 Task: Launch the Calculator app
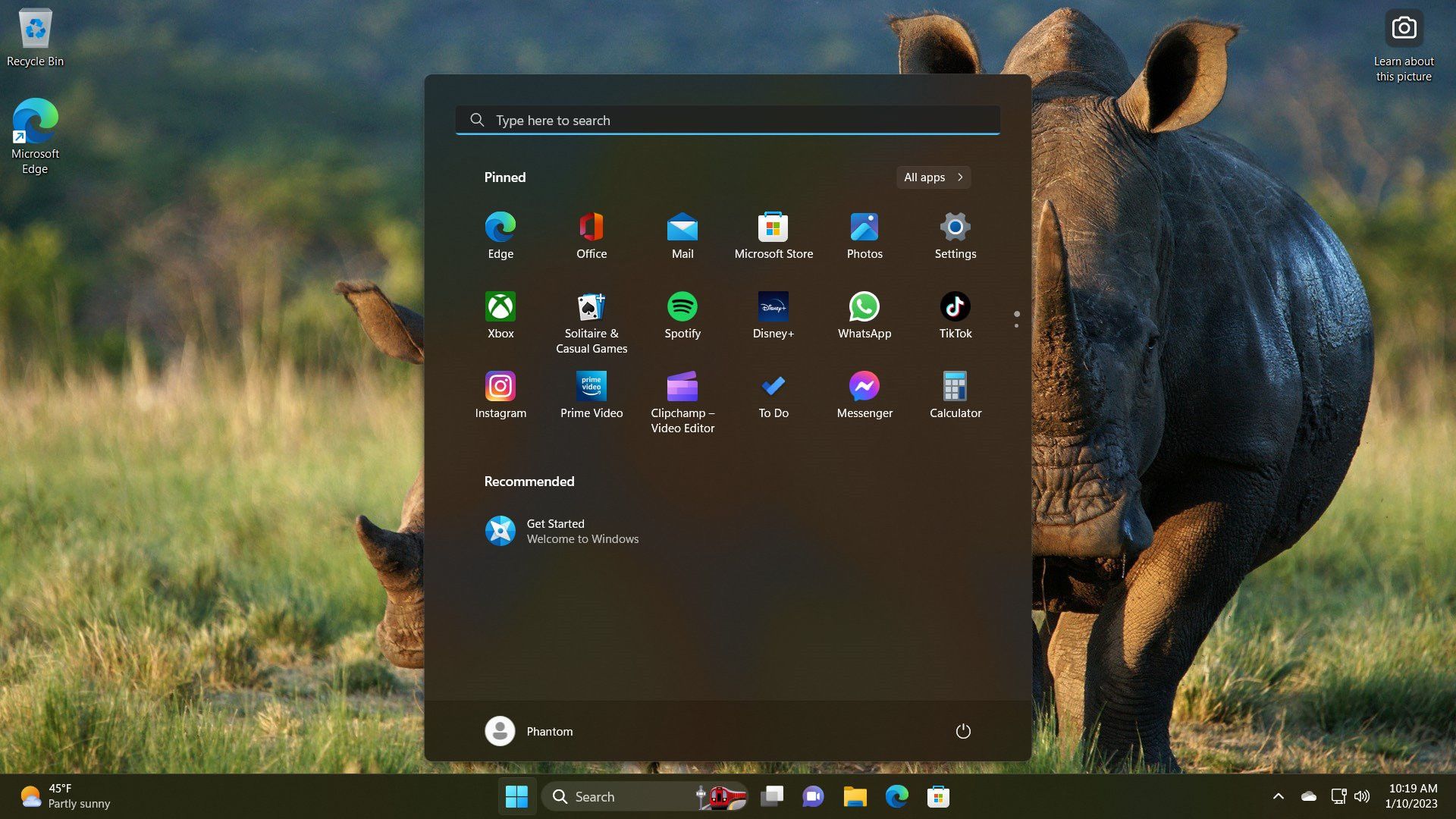pyautogui.click(x=955, y=387)
